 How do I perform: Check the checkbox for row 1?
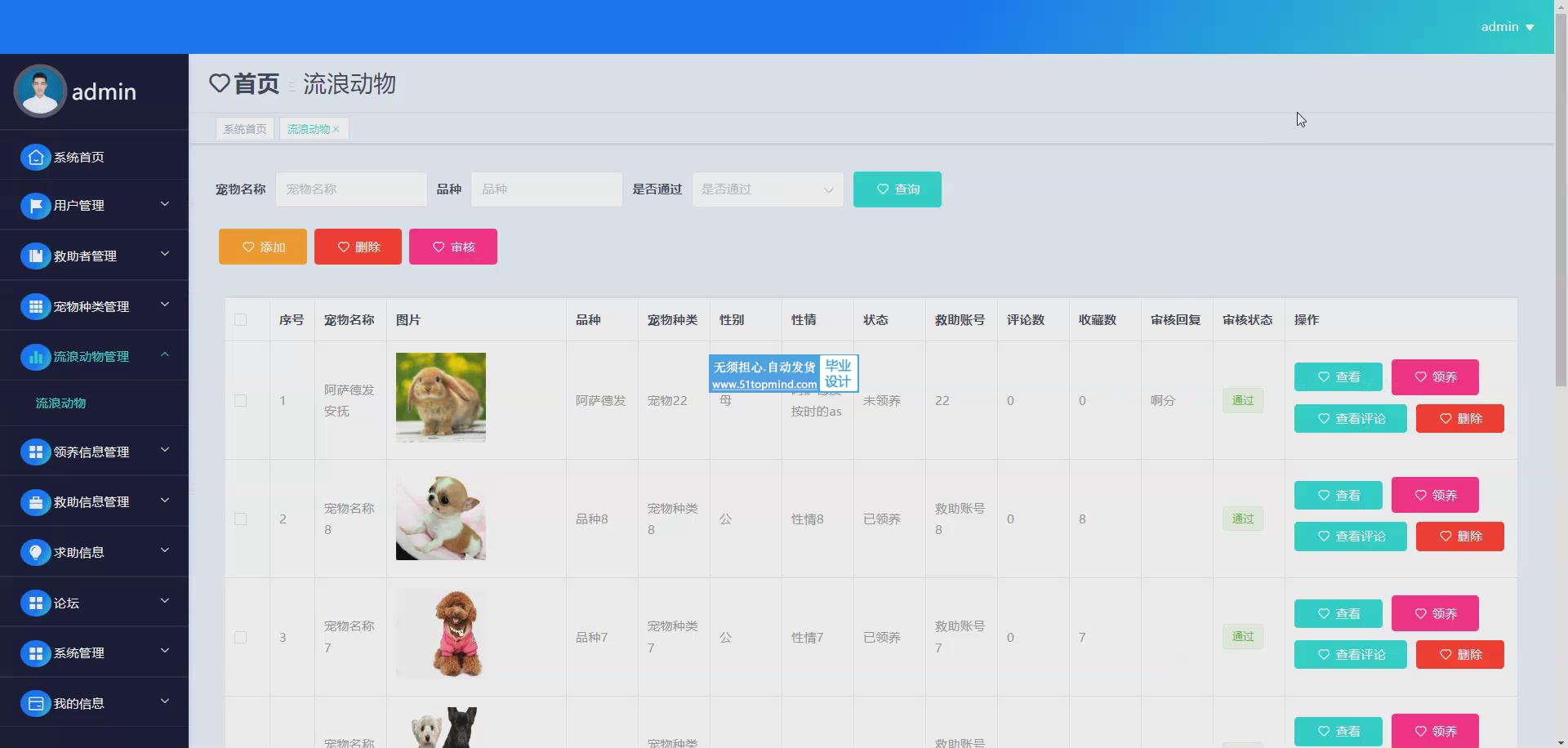(x=240, y=400)
